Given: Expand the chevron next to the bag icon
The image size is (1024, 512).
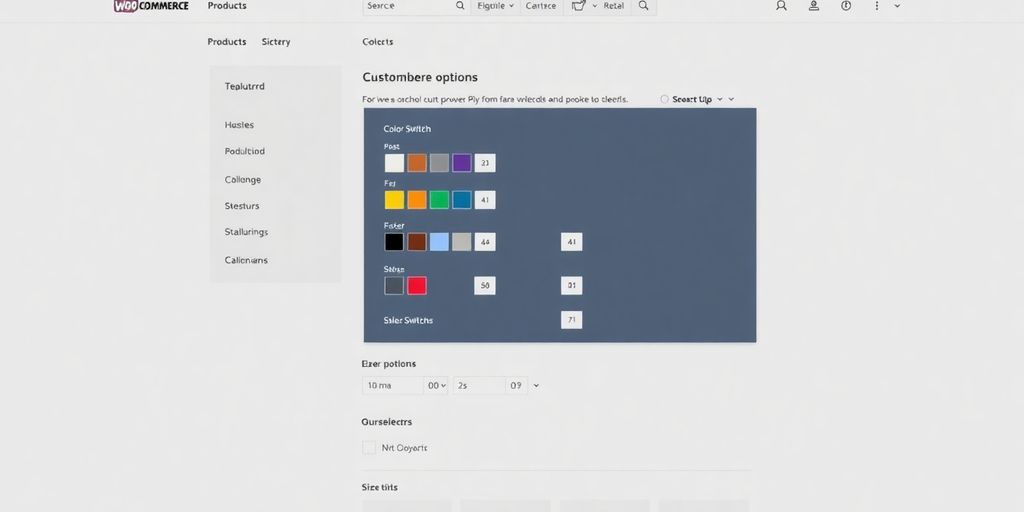Looking at the screenshot, I should tap(595, 6).
